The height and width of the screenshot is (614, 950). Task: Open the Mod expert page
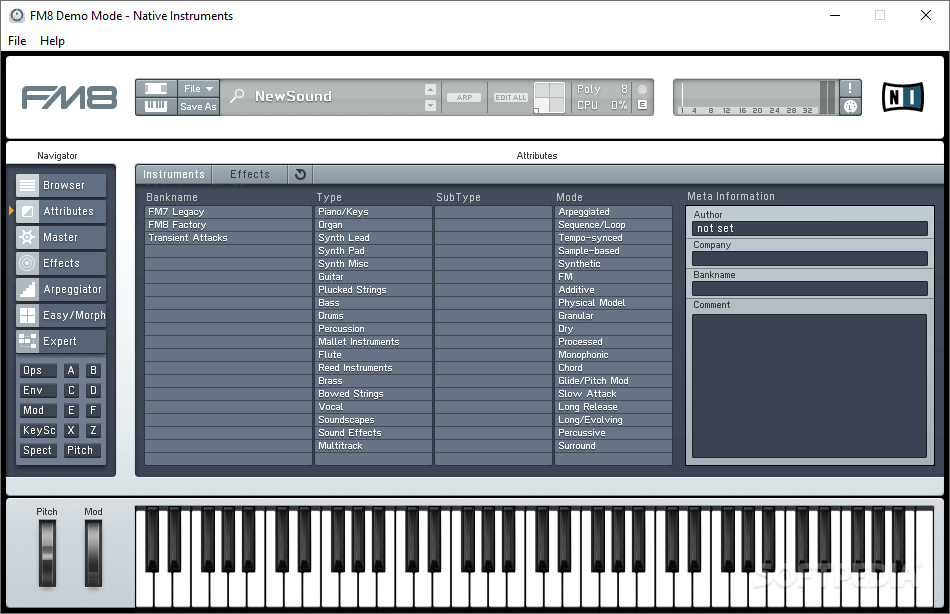(x=38, y=410)
